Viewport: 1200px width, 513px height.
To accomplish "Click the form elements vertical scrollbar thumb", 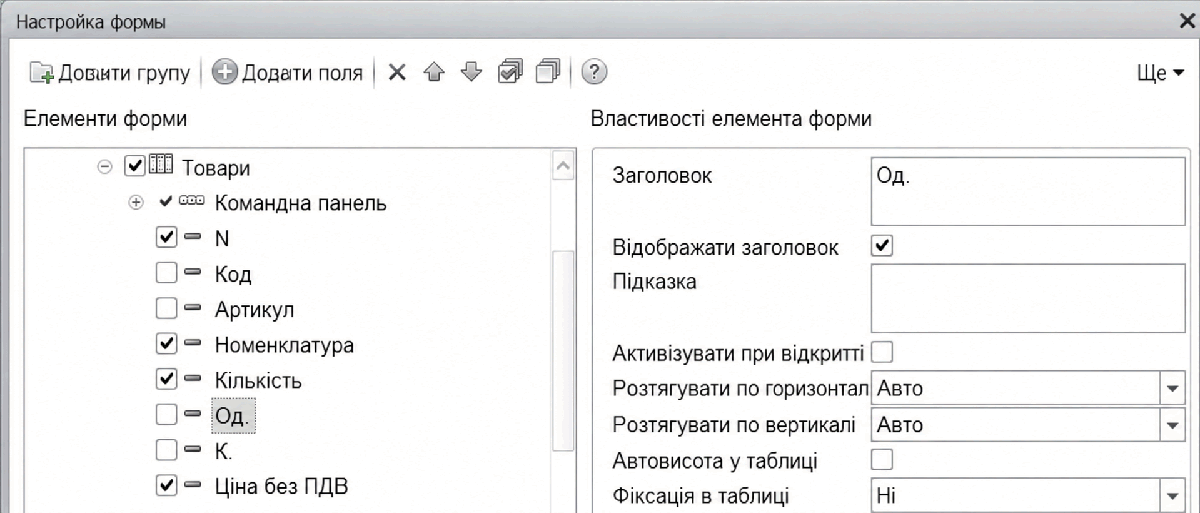I will (563, 350).
